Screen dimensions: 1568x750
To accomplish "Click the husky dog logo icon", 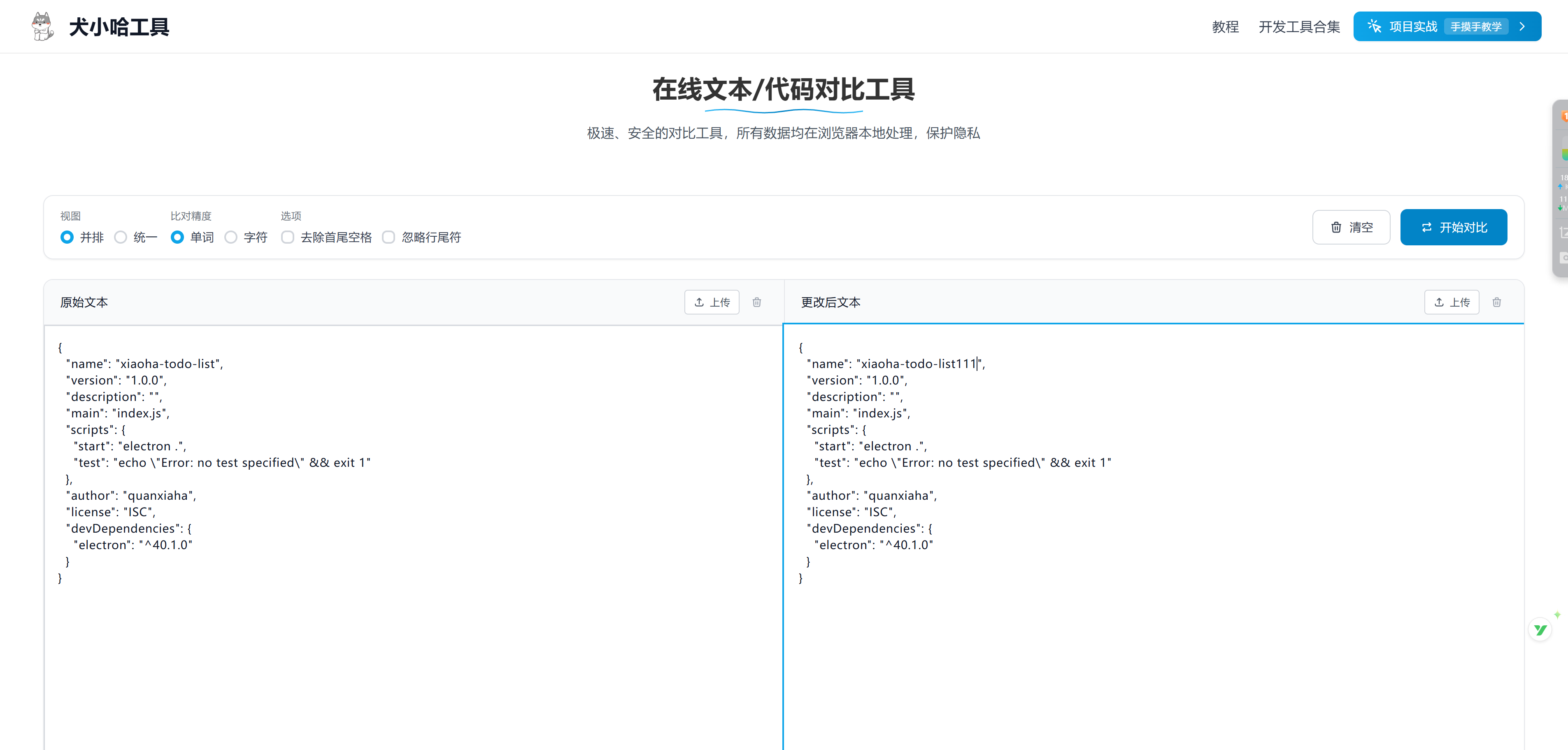I will (x=42, y=26).
